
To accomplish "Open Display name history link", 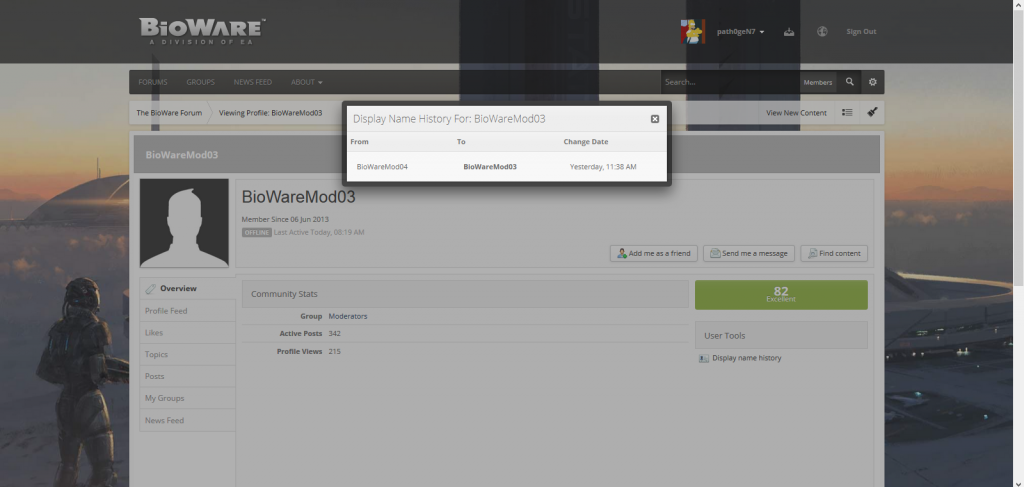I will [746, 358].
